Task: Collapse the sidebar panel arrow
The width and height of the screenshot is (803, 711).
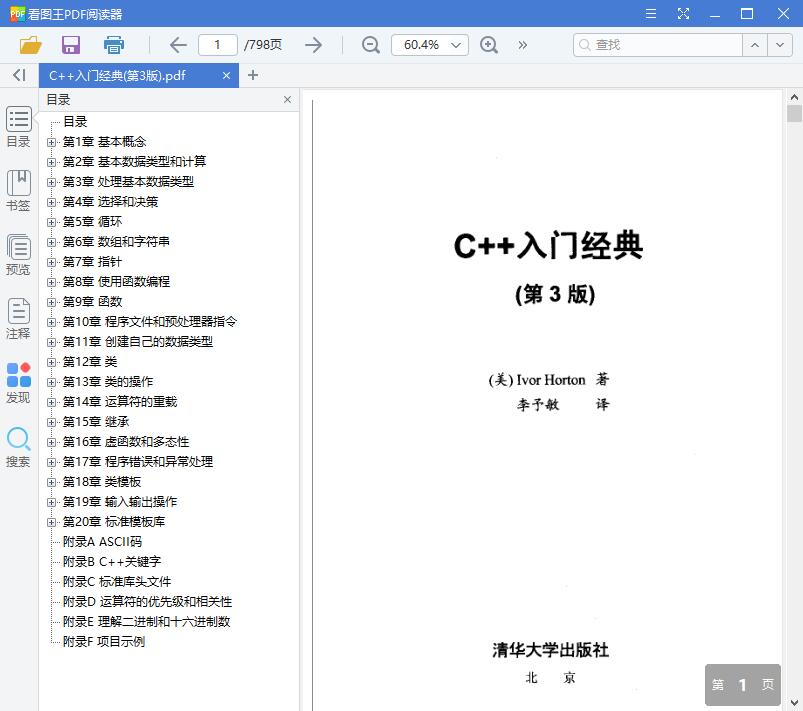Action: point(19,75)
